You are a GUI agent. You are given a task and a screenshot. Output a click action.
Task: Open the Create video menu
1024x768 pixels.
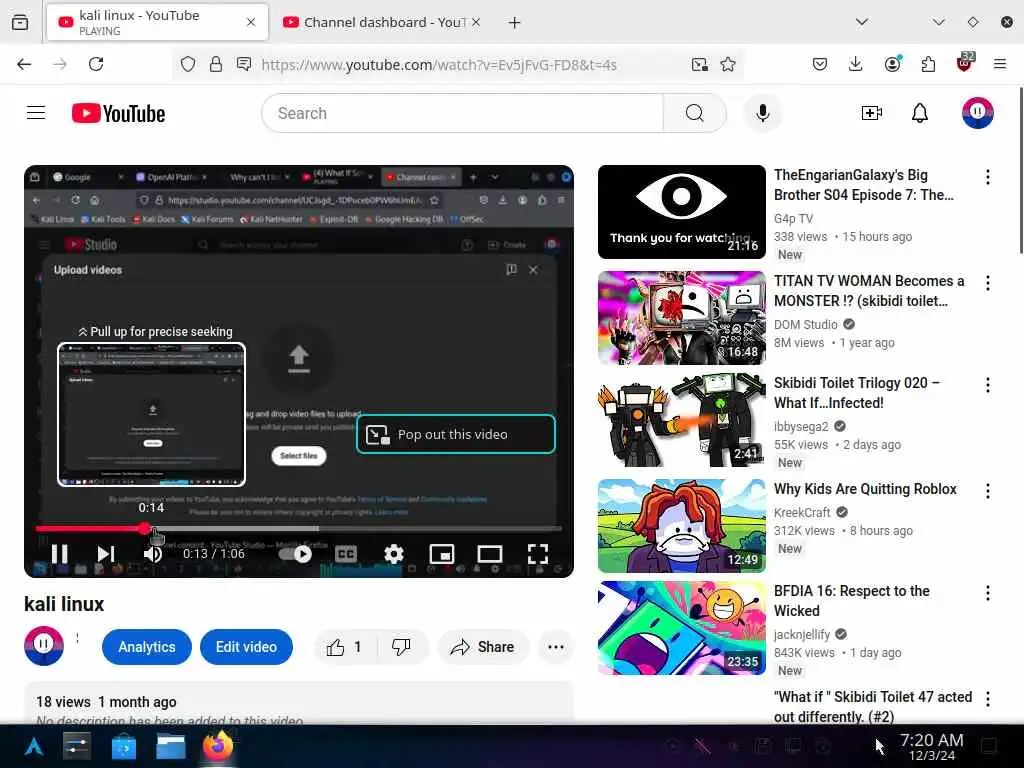tap(872, 113)
